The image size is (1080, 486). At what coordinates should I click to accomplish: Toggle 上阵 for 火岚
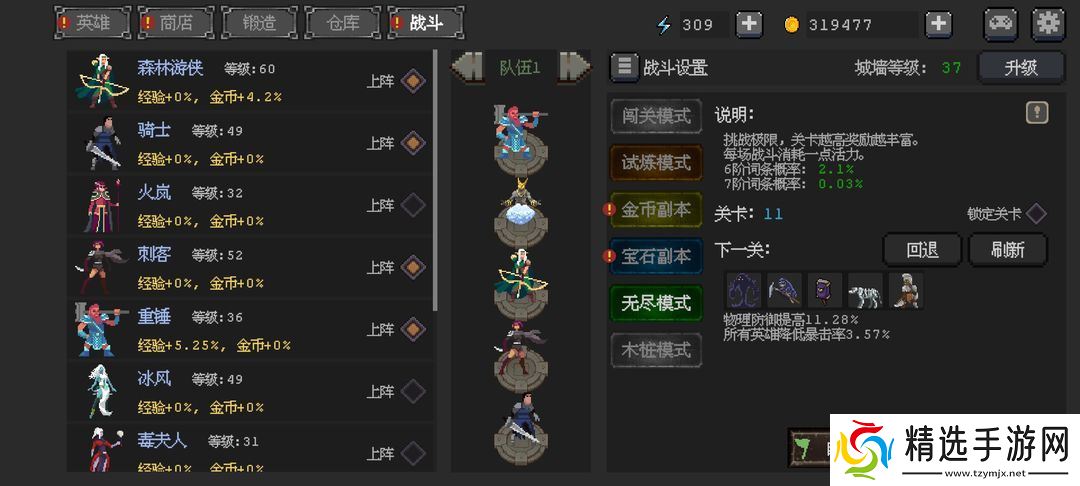pos(413,204)
